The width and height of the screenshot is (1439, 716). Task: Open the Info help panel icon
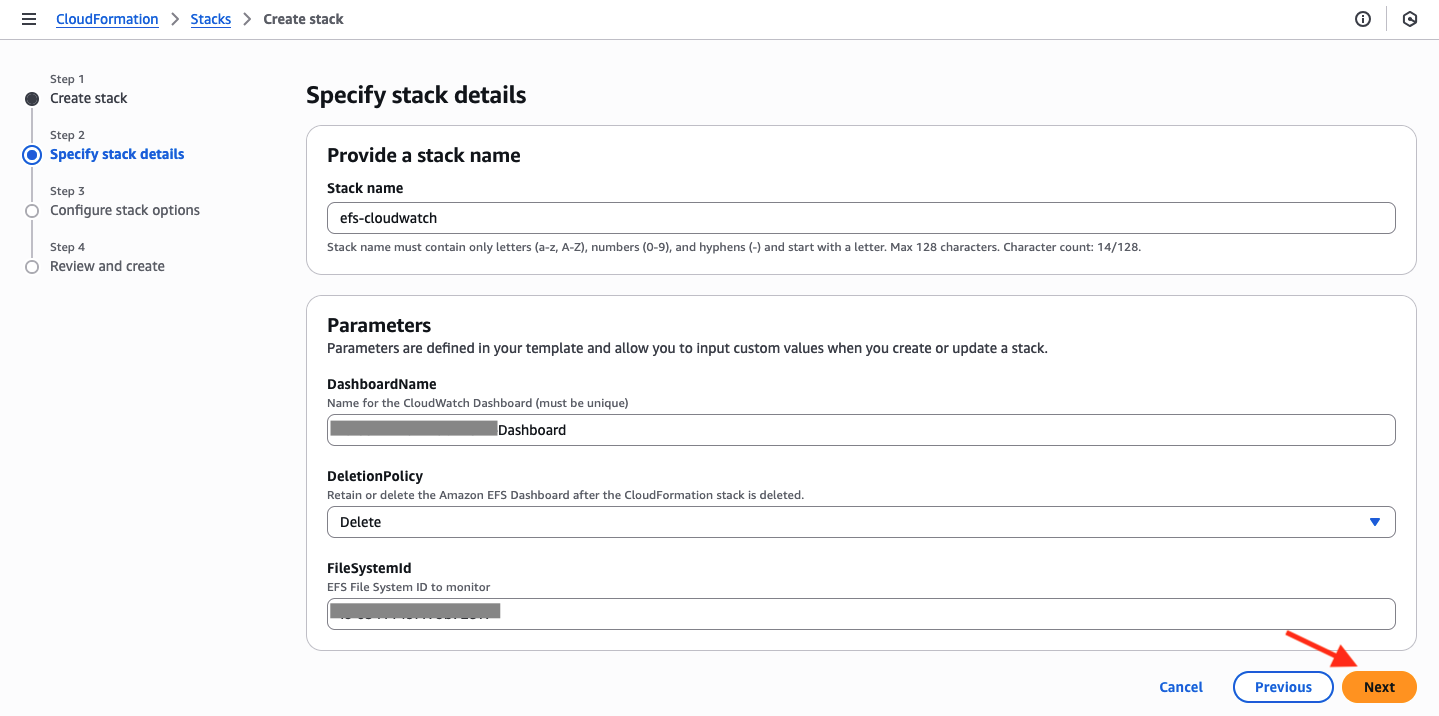1362,19
